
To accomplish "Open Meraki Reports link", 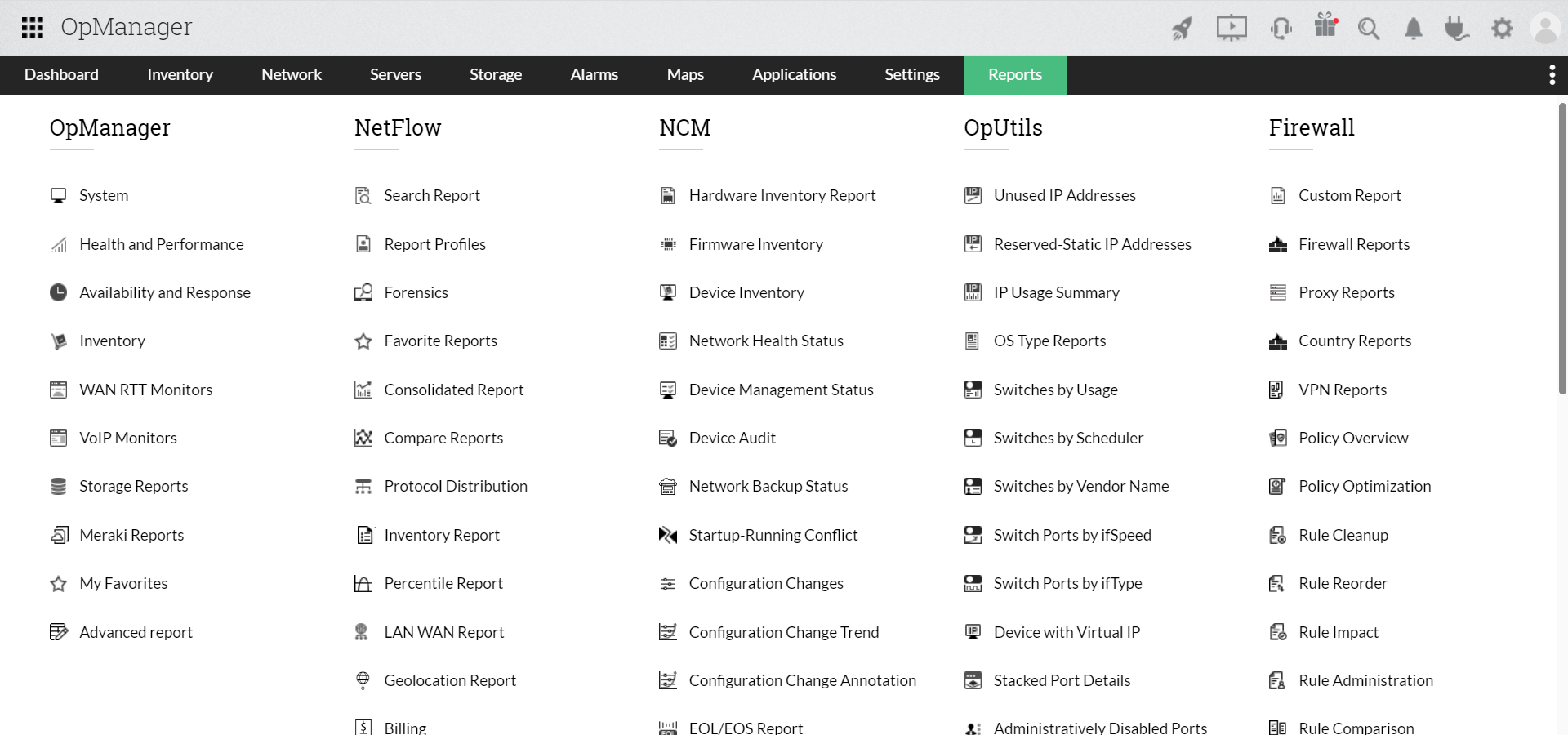I will click(131, 535).
